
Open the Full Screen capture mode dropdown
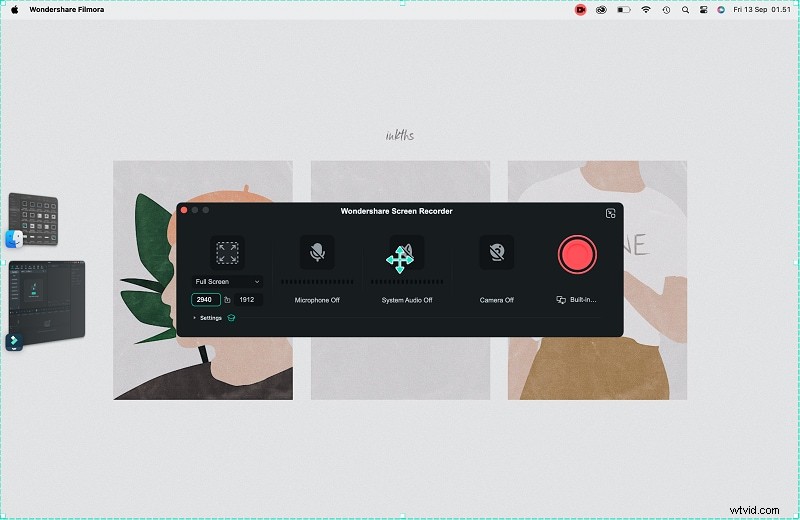pyautogui.click(x=228, y=282)
